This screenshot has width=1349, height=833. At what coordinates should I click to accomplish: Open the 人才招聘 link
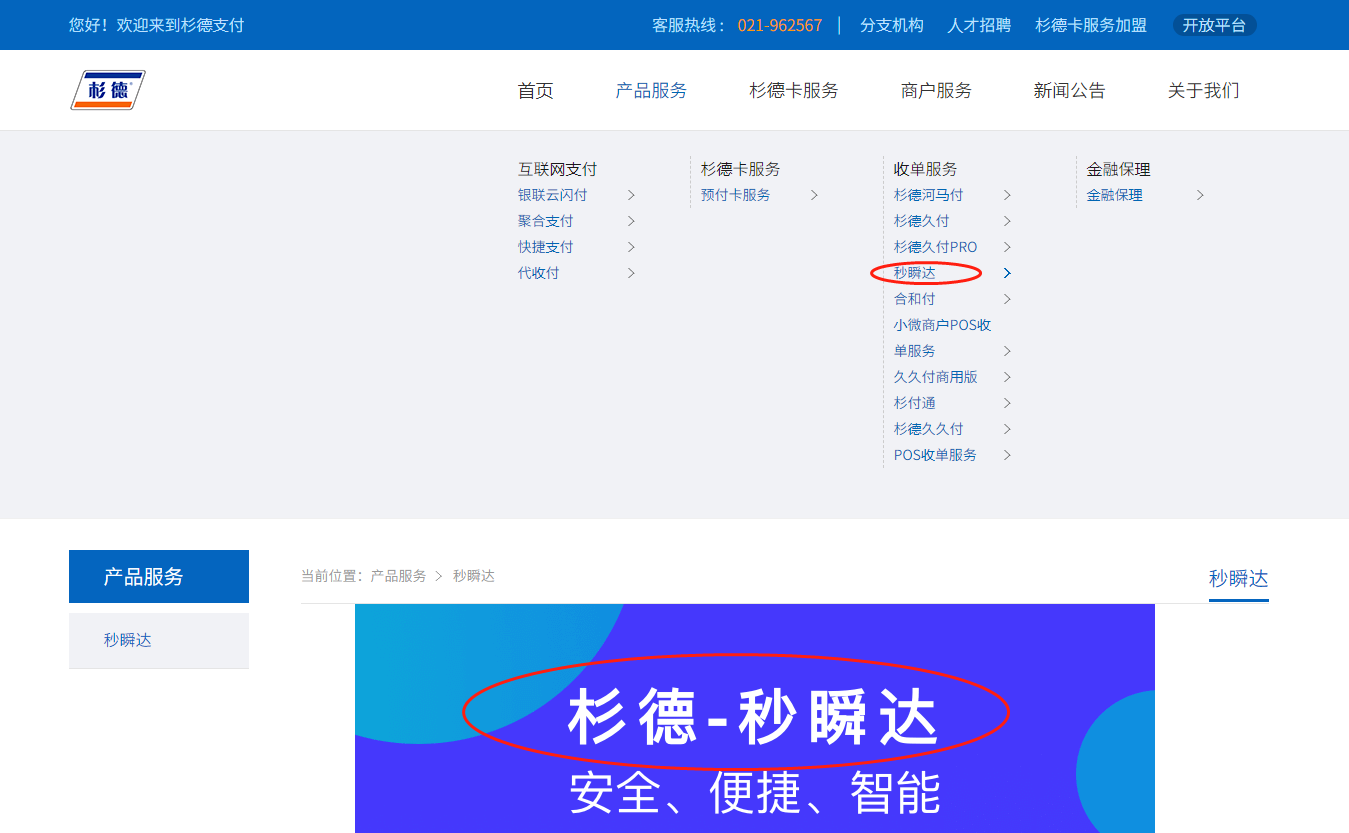point(979,25)
